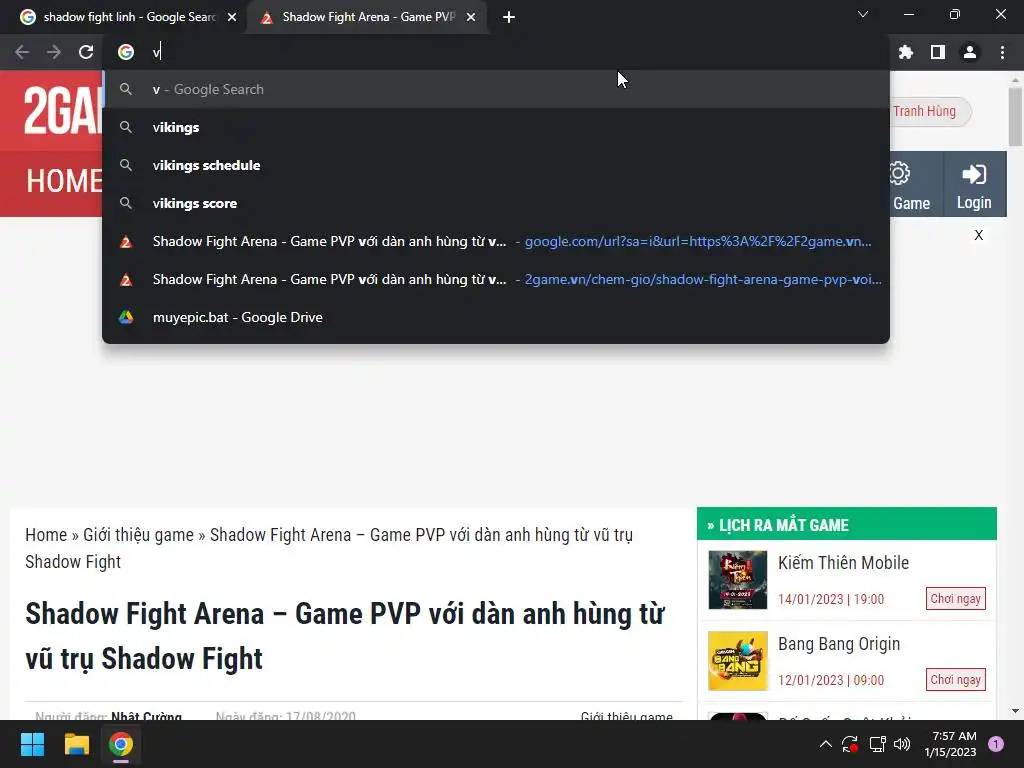The height and width of the screenshot is (768, 1024).
Task: Open File Explorer from the taskbar
Action: pyautogui.click(x=76, y=744)
